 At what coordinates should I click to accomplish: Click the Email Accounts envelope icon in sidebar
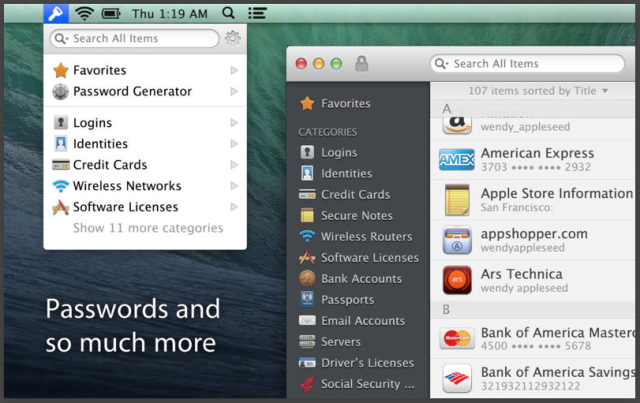click(x=307, y=321)
